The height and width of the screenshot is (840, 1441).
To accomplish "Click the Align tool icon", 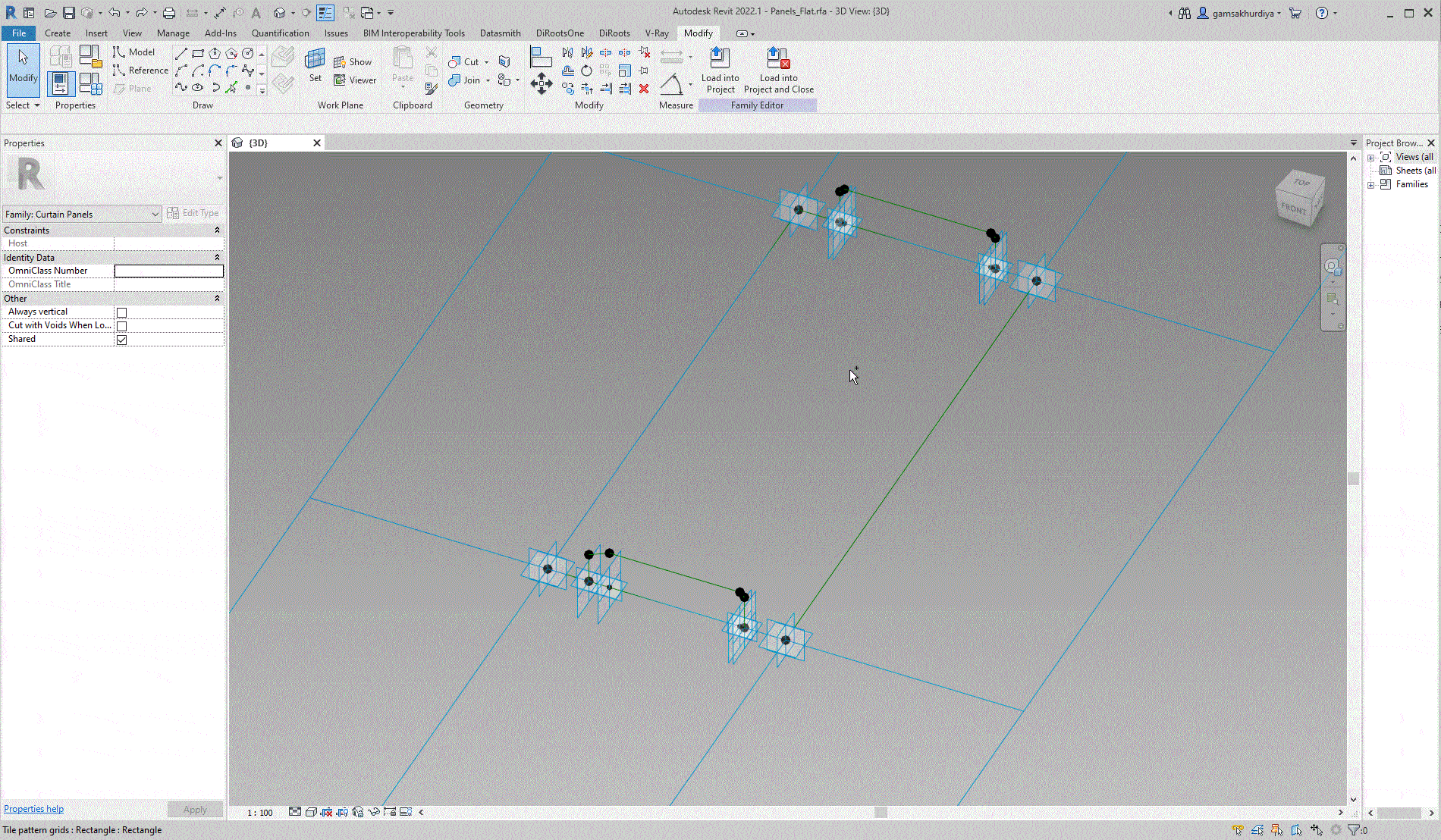I will 540,57.
